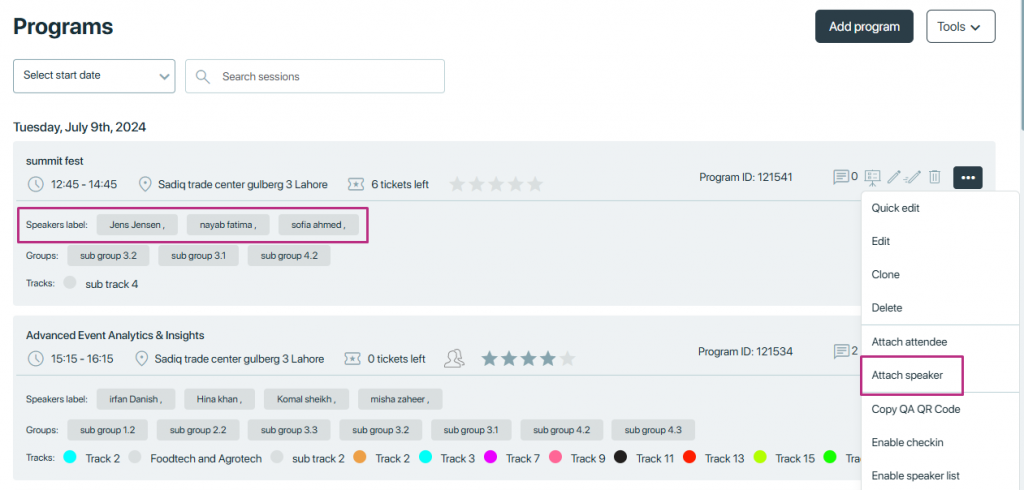Click clock icon beside 12:45 - 14:45
1024x490 pixels.
(35, 184)
